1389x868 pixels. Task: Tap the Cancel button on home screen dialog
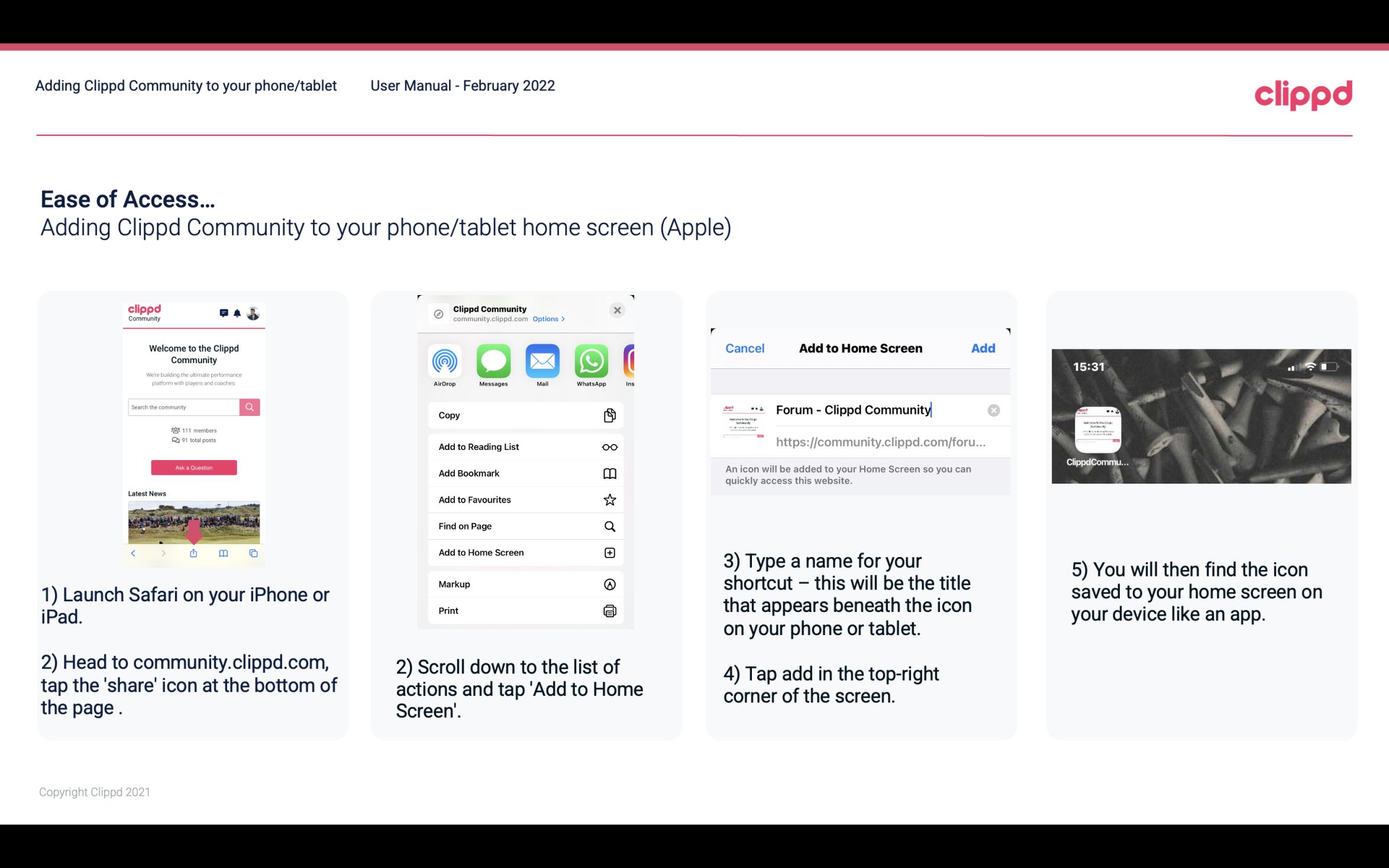pos(745,347)
